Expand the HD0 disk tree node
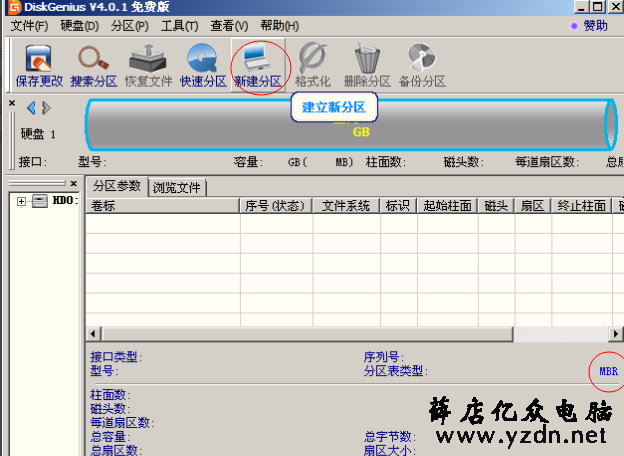 (21, 201)
